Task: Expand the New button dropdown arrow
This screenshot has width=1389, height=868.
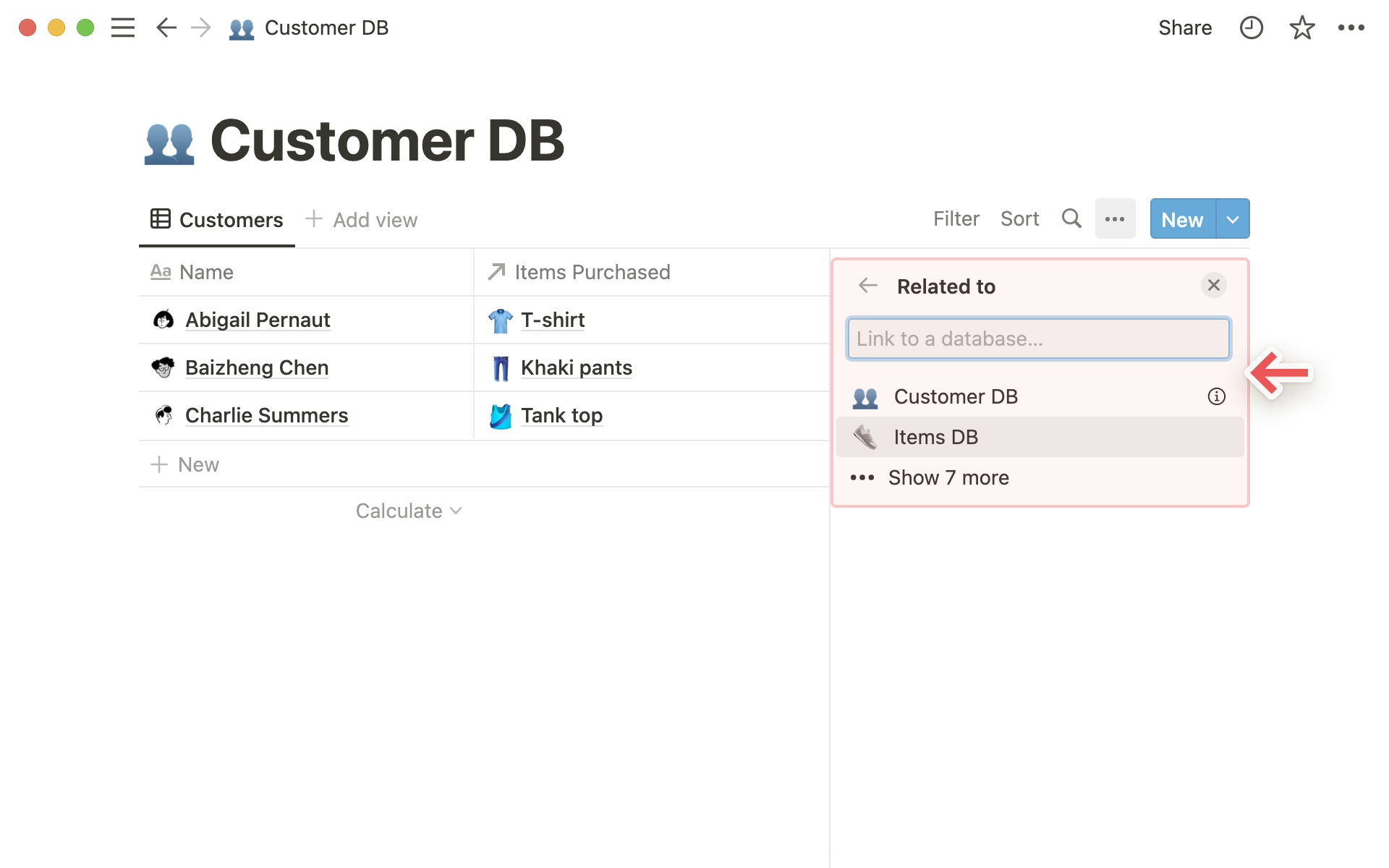Action: (1231, 219)
